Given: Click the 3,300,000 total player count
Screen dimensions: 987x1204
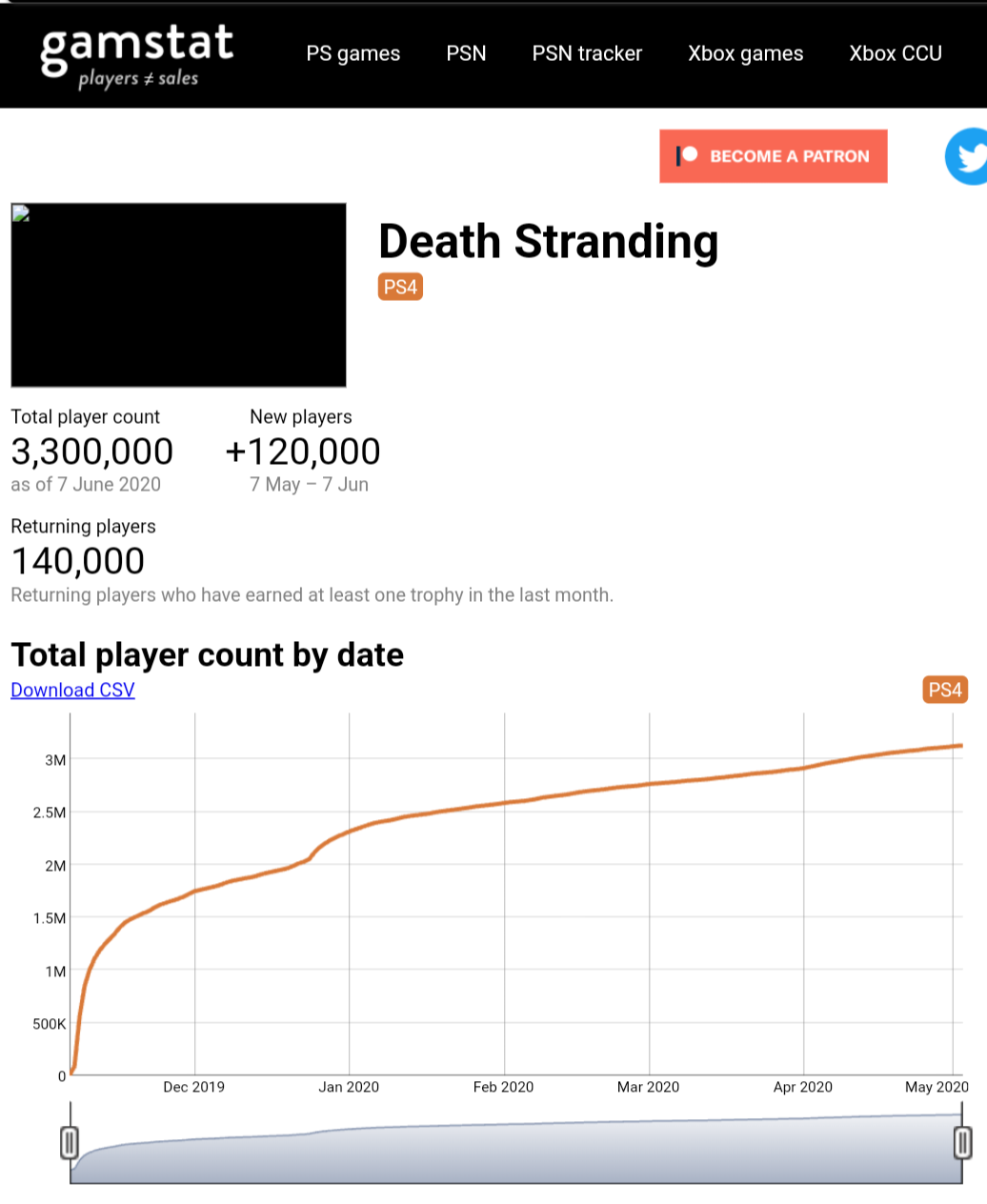Looking at the screenshot, I should (91, 451).
